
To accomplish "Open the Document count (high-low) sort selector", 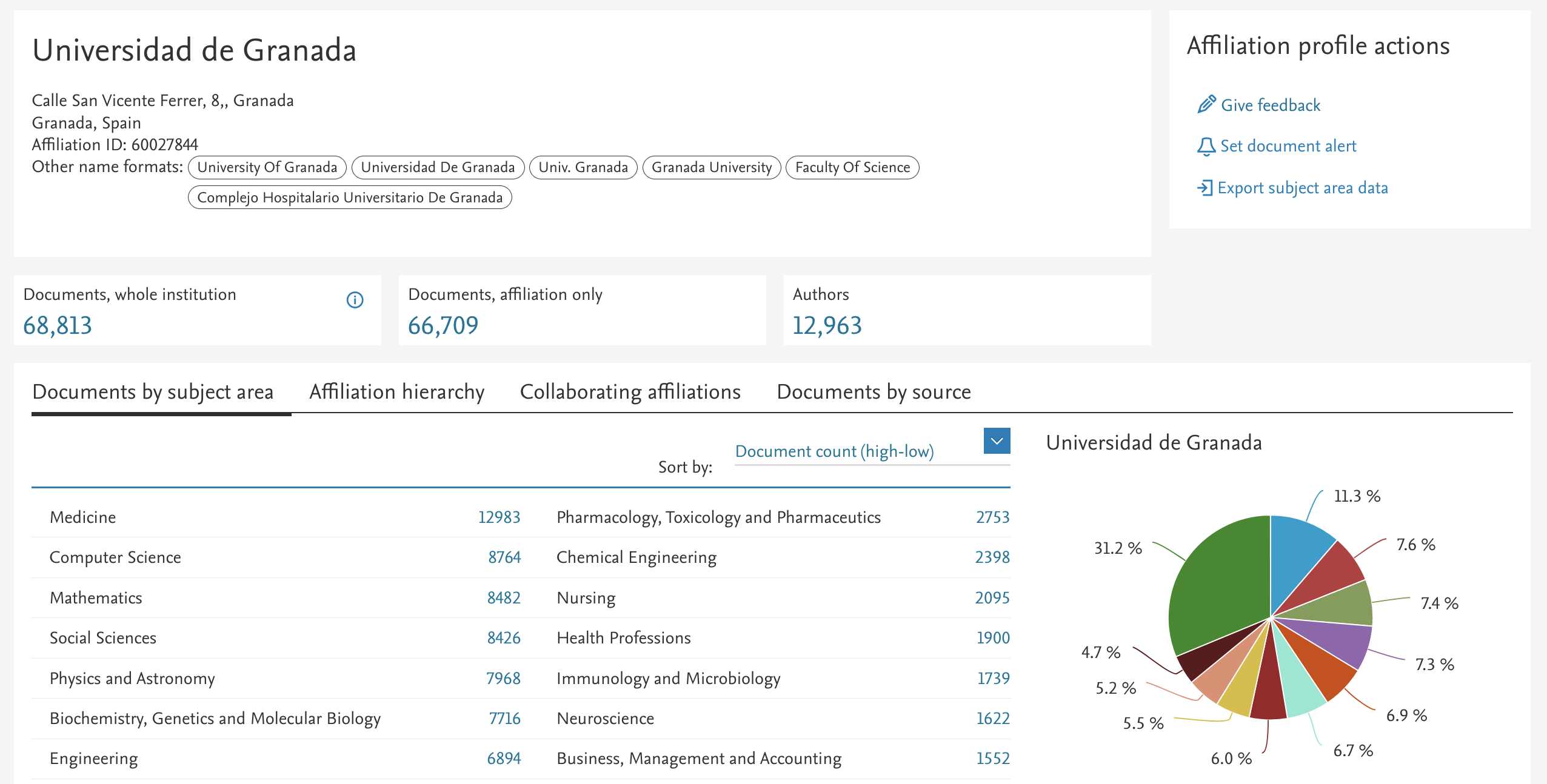I will [834, 451].
